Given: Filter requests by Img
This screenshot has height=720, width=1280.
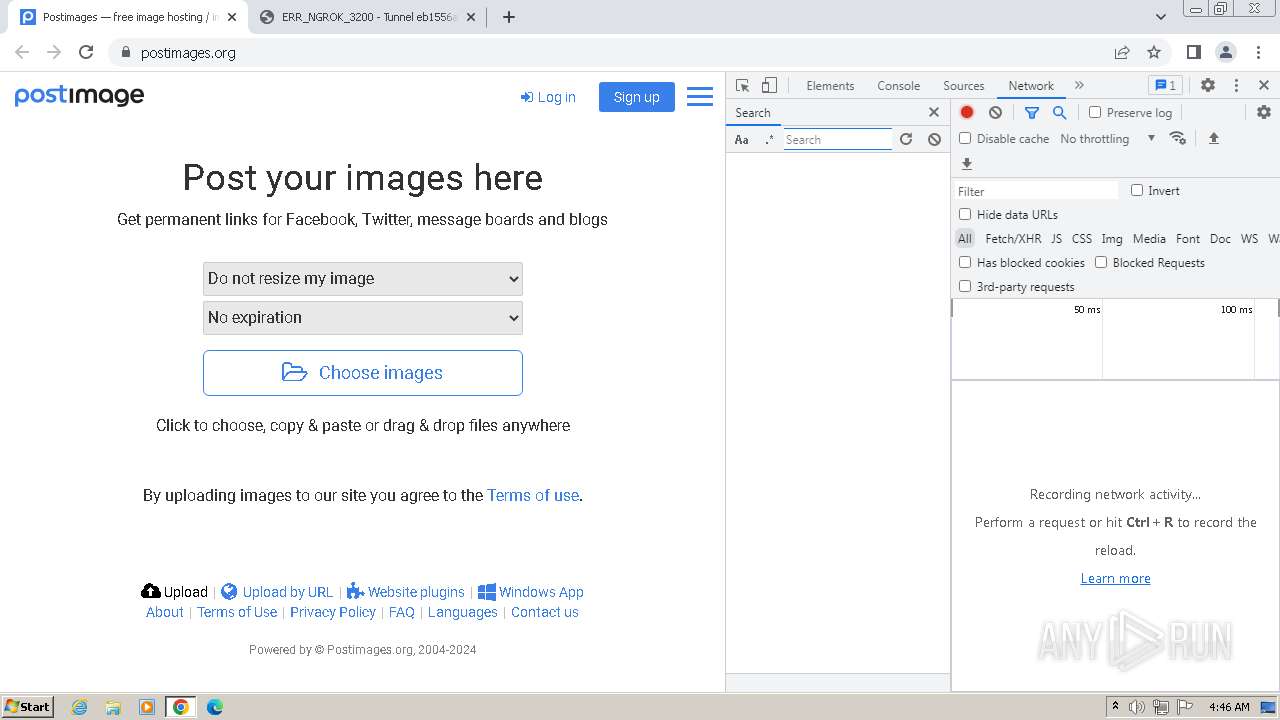Looking at the screenshot, I should click(1112, 239).
